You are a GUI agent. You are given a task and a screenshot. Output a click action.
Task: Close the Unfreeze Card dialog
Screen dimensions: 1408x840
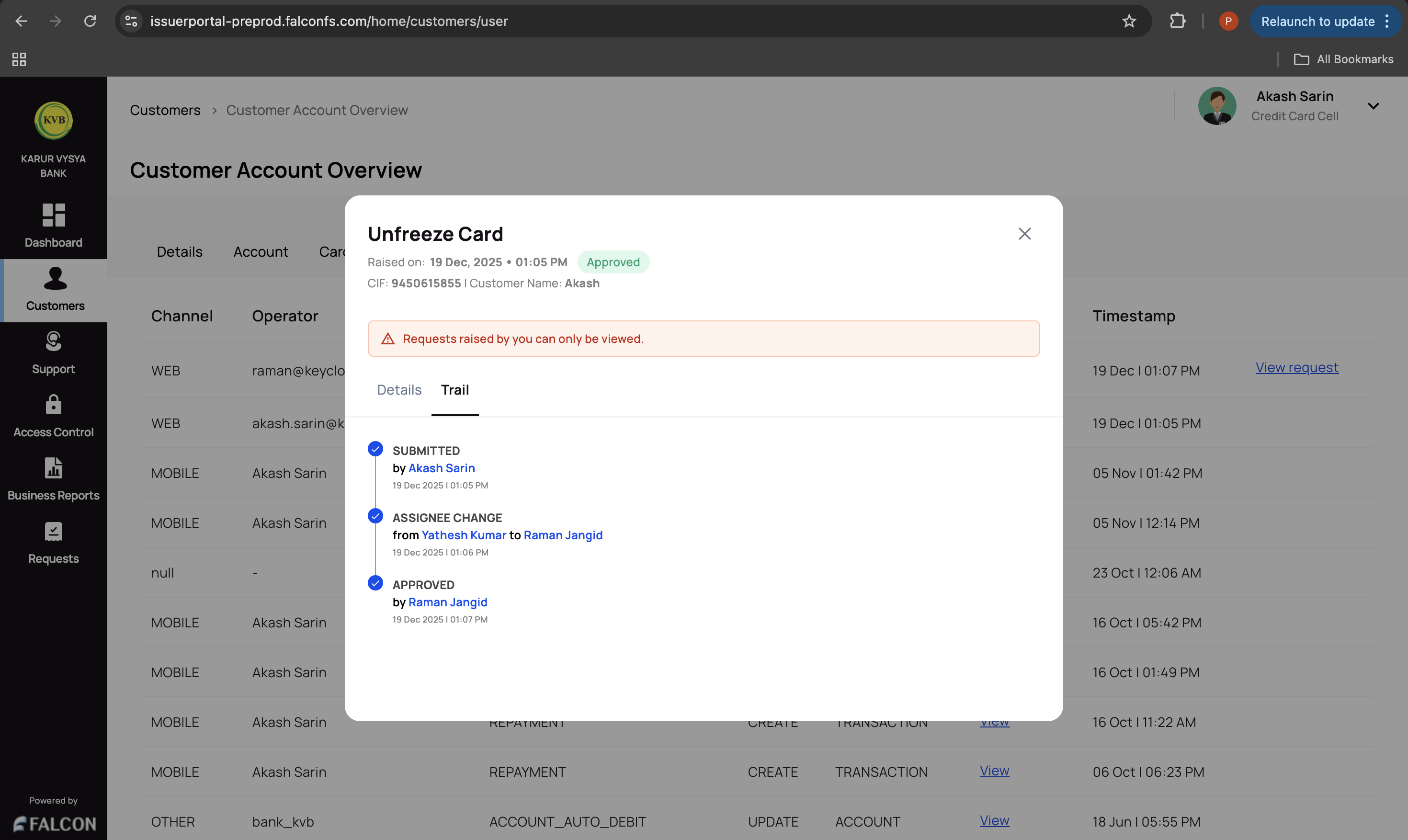click(x=1024, y=234)
